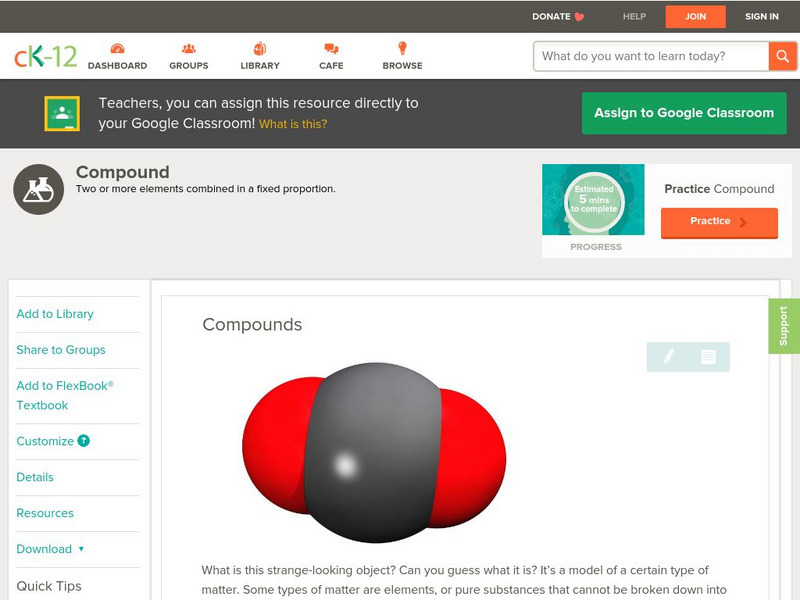Expand the Download dropdown arrow
Image resolution: width=800 pixels, height=600 pixels.
[81, 549]
